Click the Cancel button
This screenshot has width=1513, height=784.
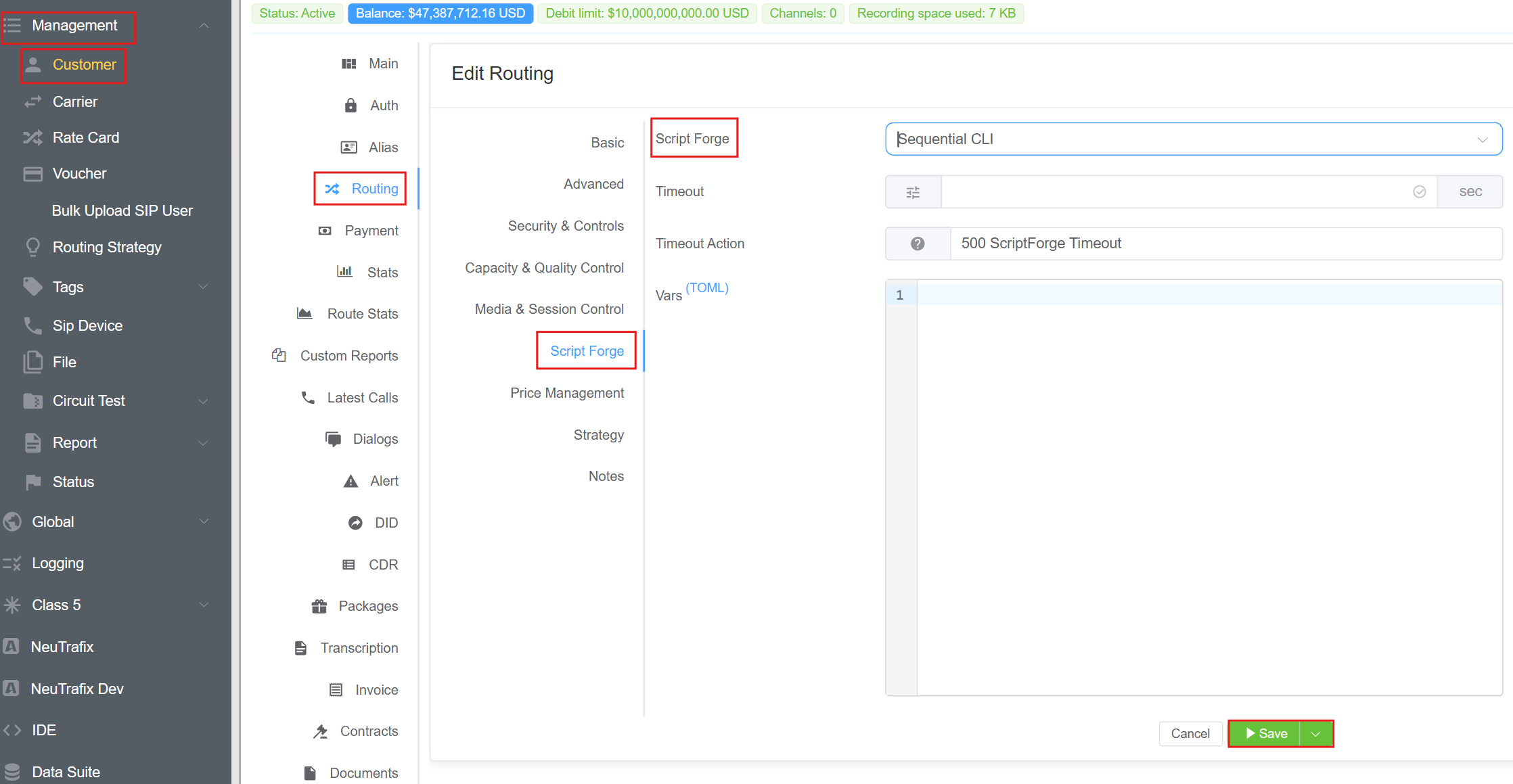[1190, 734]
